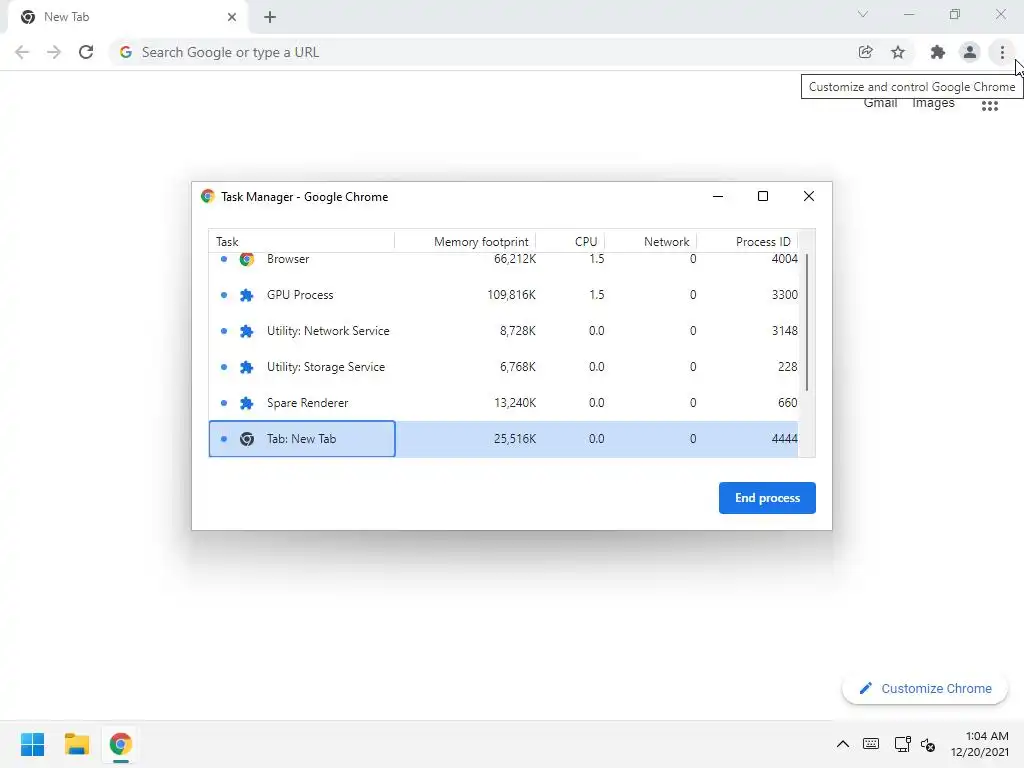Screen dimensions: 1024x768
Task: Close the Task Manager dialog
Action: [808, 196]
